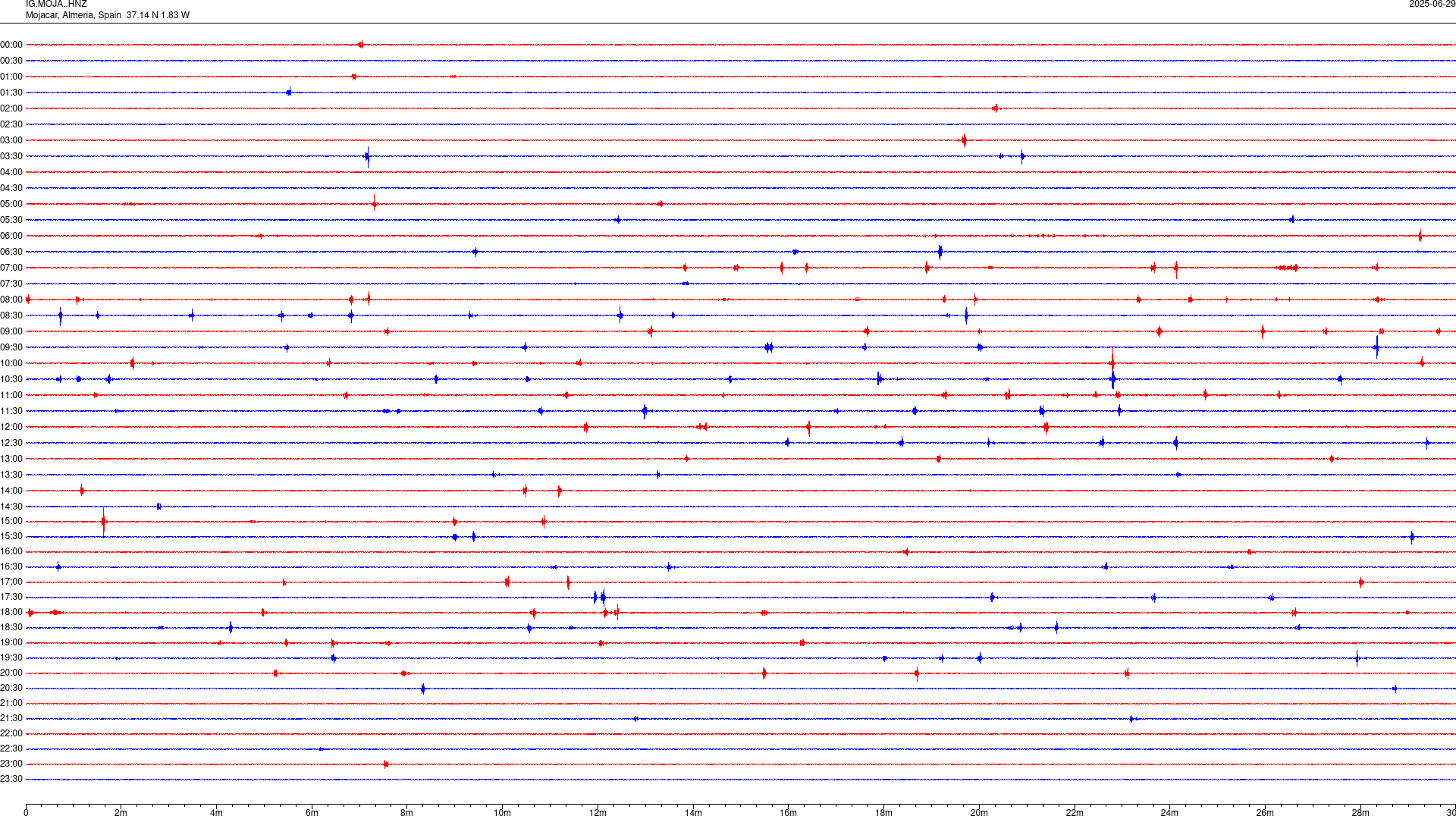
Task: Choose the 11:30 time label
Action: pos(11,411)
